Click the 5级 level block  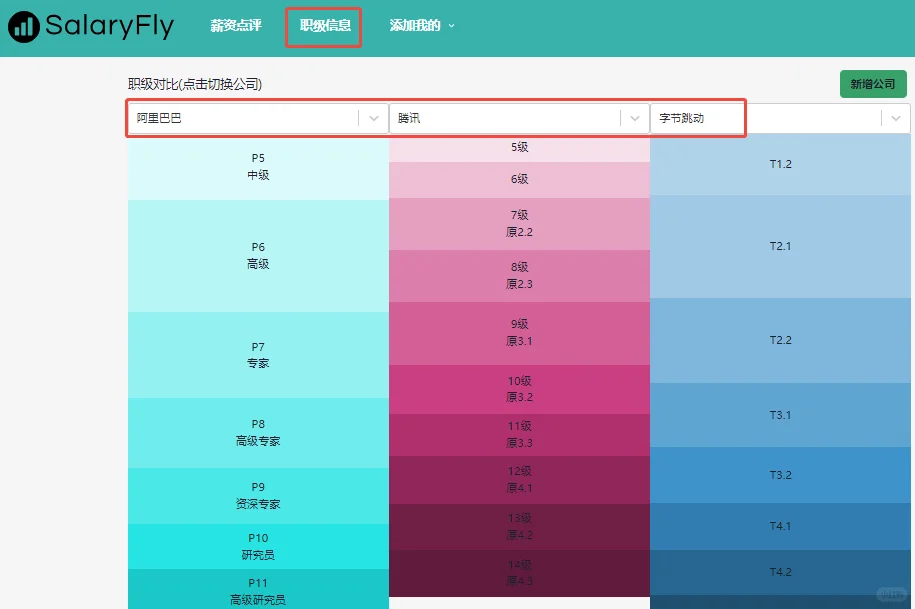(x=519, y=148)
